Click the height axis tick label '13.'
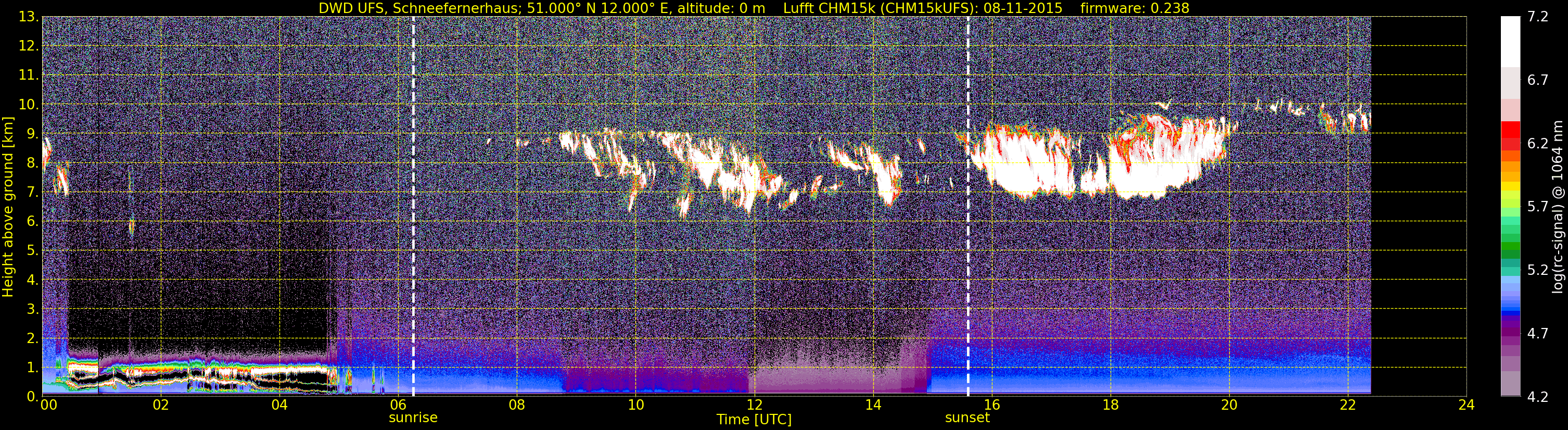This screenshot has width=1568, height=430. [x=29, y=17]
